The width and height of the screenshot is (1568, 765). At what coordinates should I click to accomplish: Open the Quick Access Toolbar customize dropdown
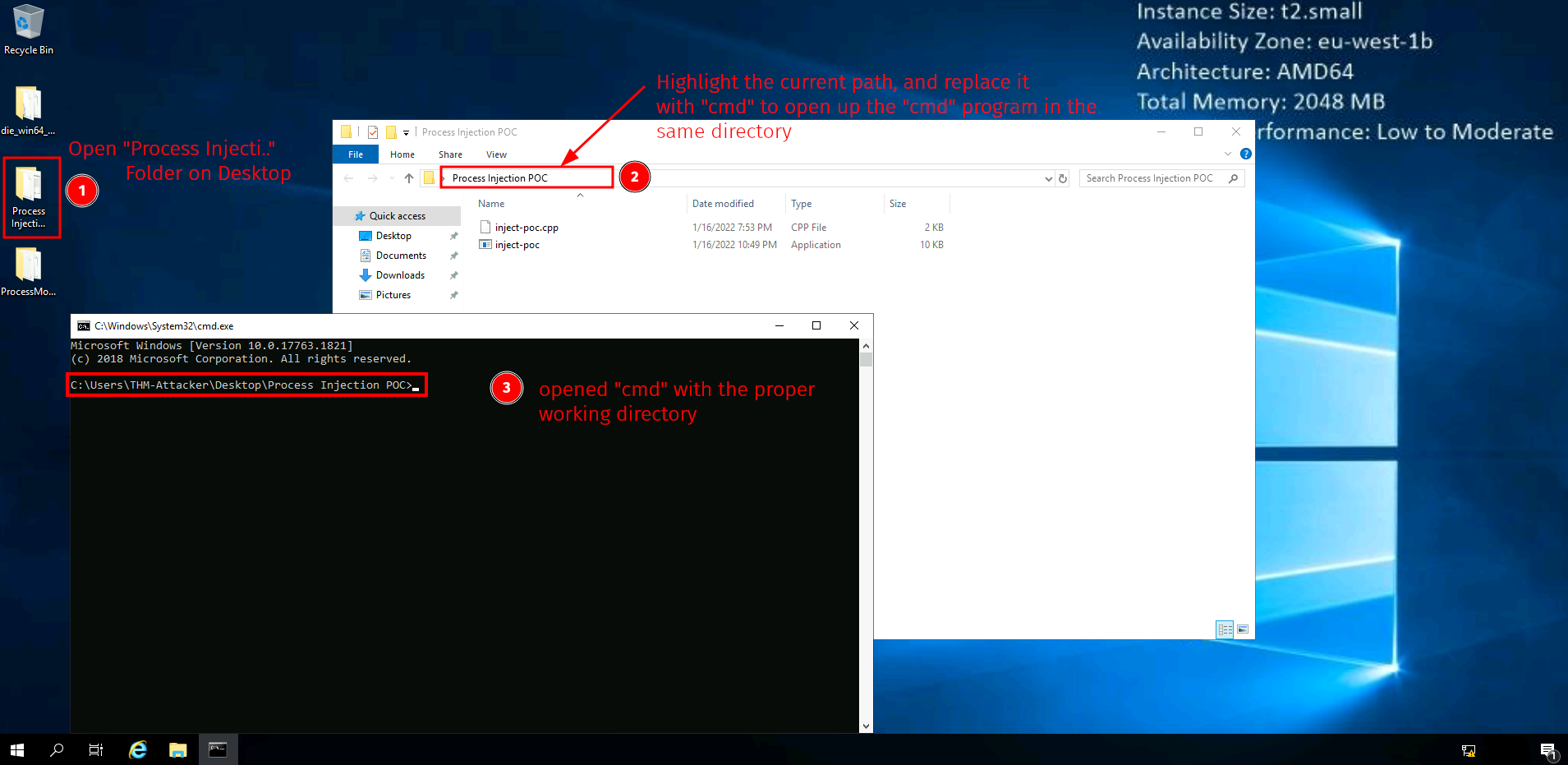click(x=406, y=132)
